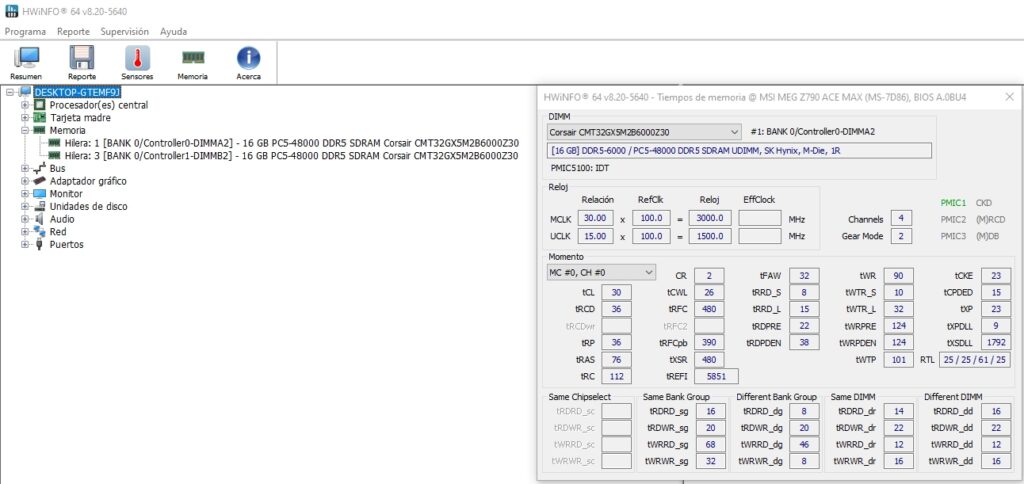Click the Memoria RAM toolbar icon
Screen dimensions: 1024x484
pos(193,57)
